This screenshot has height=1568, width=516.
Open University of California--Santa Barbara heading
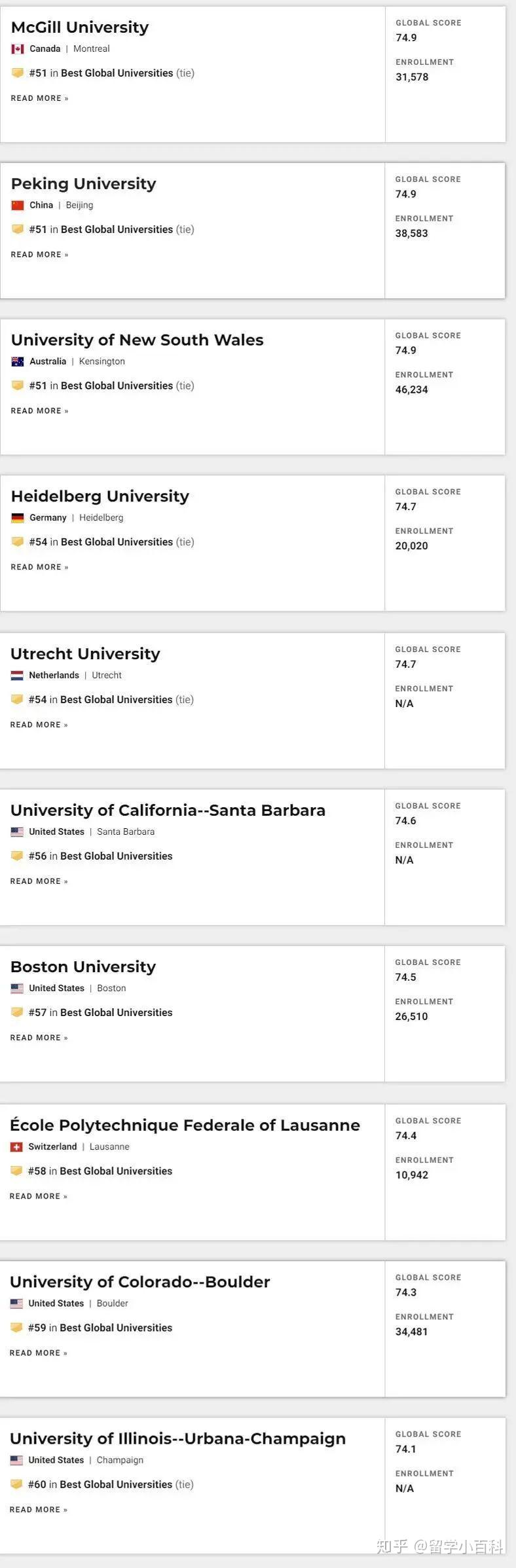click(x=168, y=811)
